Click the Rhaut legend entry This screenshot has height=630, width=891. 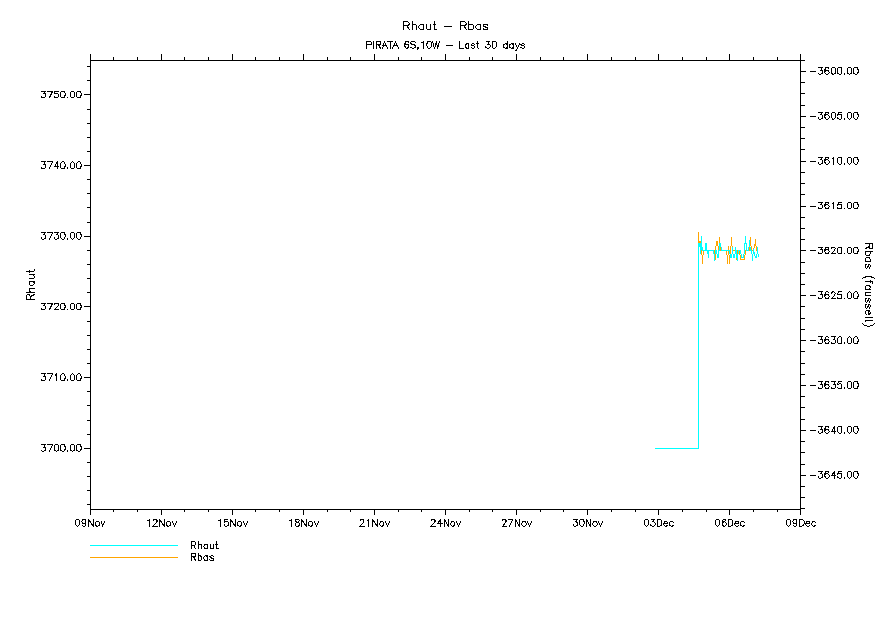[x=204, y=546]
